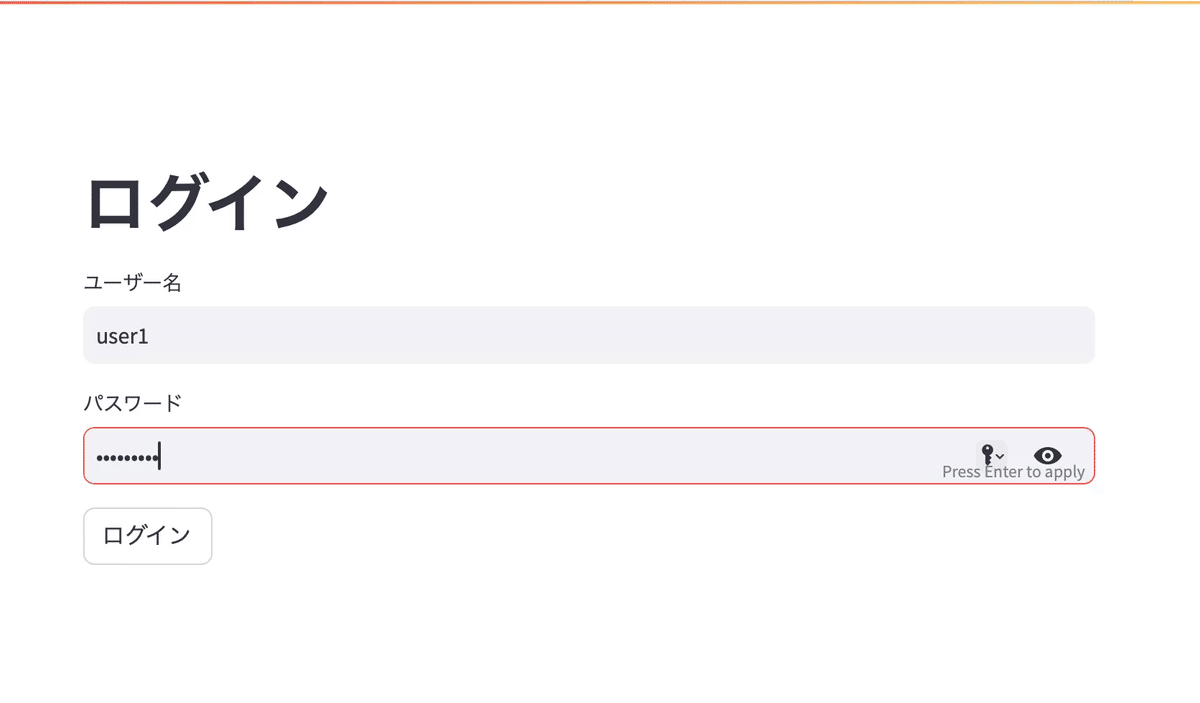Click the gradient progress bar at top
Image resolution: width=1200 pixels, height=703 pixels.
(600, 3)
